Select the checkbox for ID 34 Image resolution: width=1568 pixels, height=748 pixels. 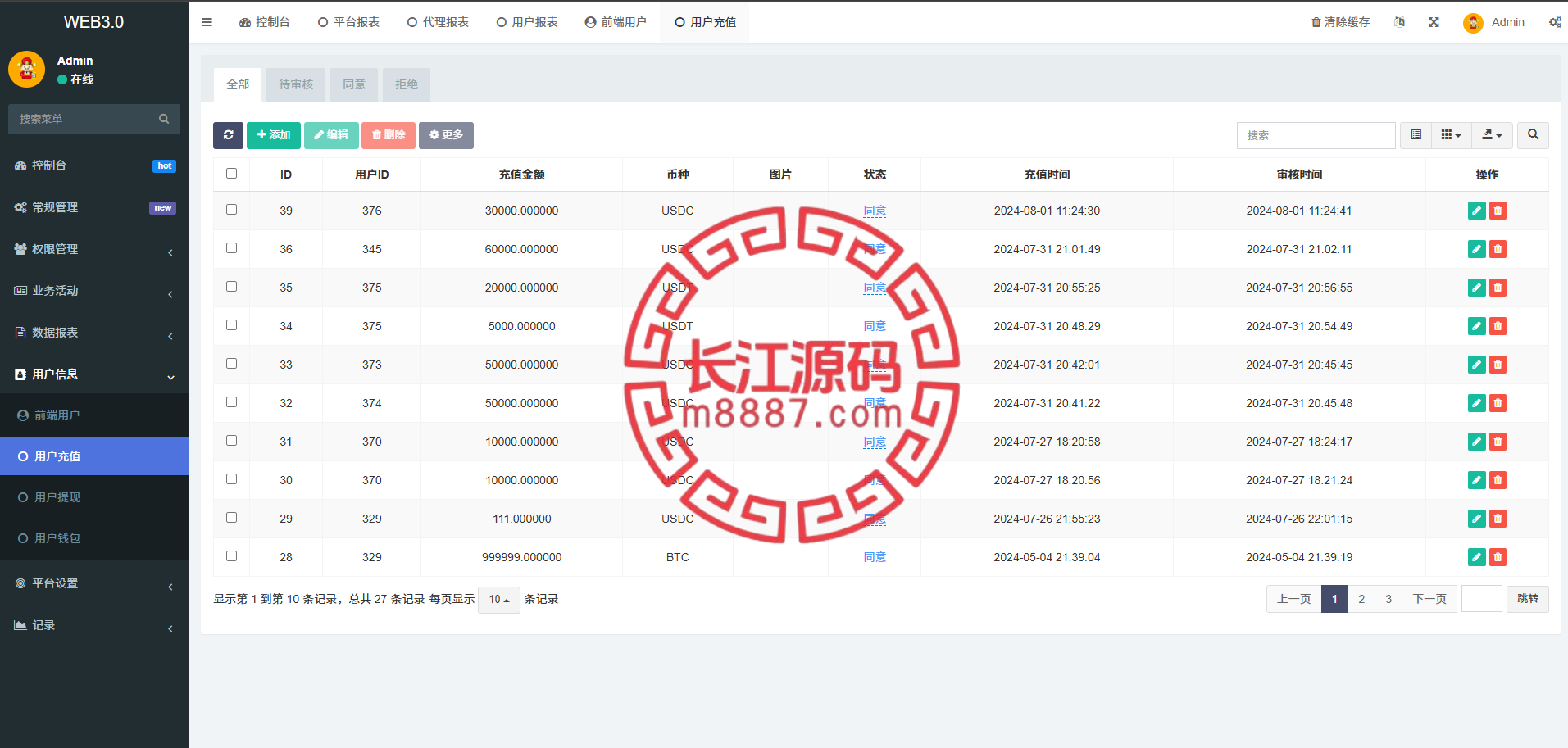coord(231,325)
